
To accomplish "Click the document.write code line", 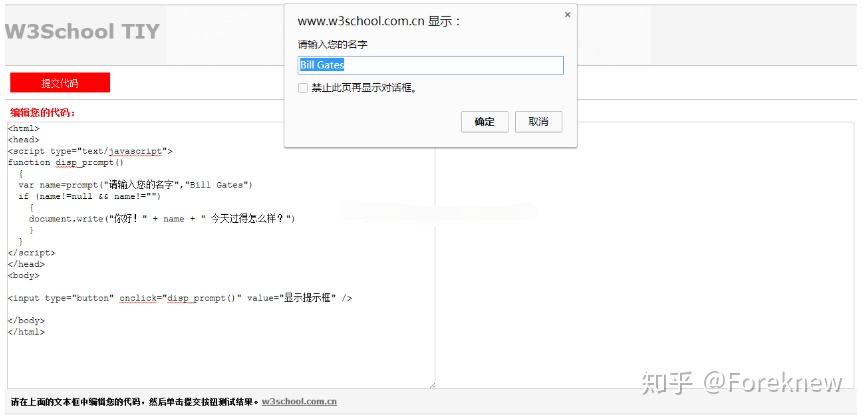I will (x=163, y=219).
